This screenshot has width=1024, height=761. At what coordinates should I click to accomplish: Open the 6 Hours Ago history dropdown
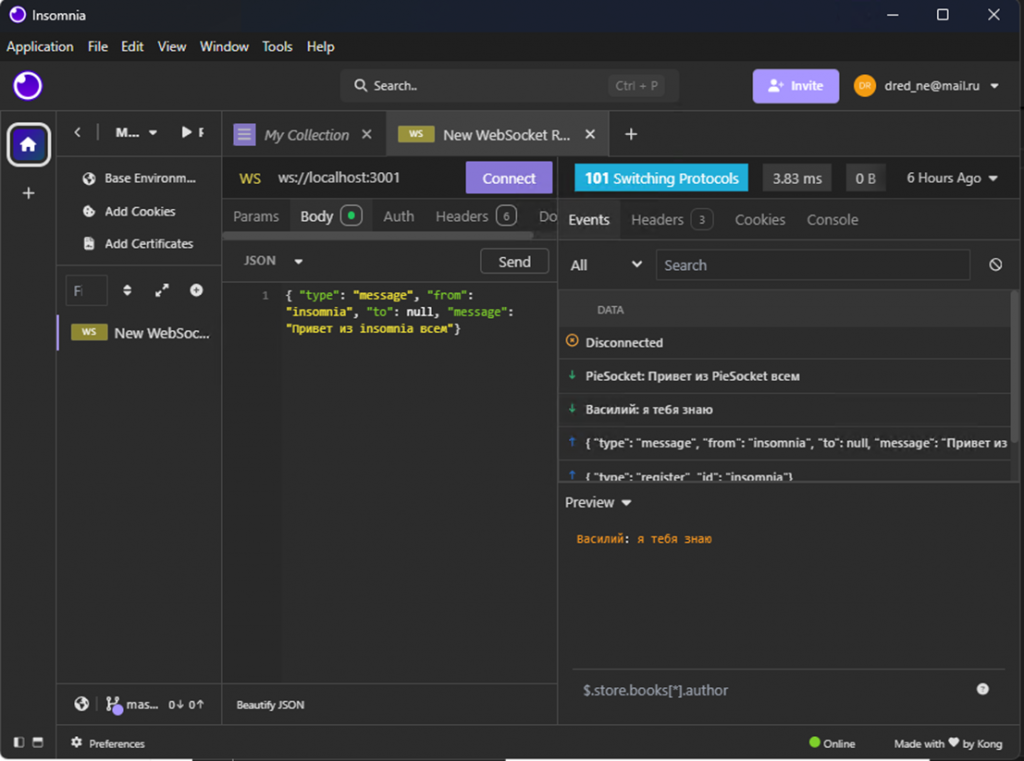tap(952, 178)
